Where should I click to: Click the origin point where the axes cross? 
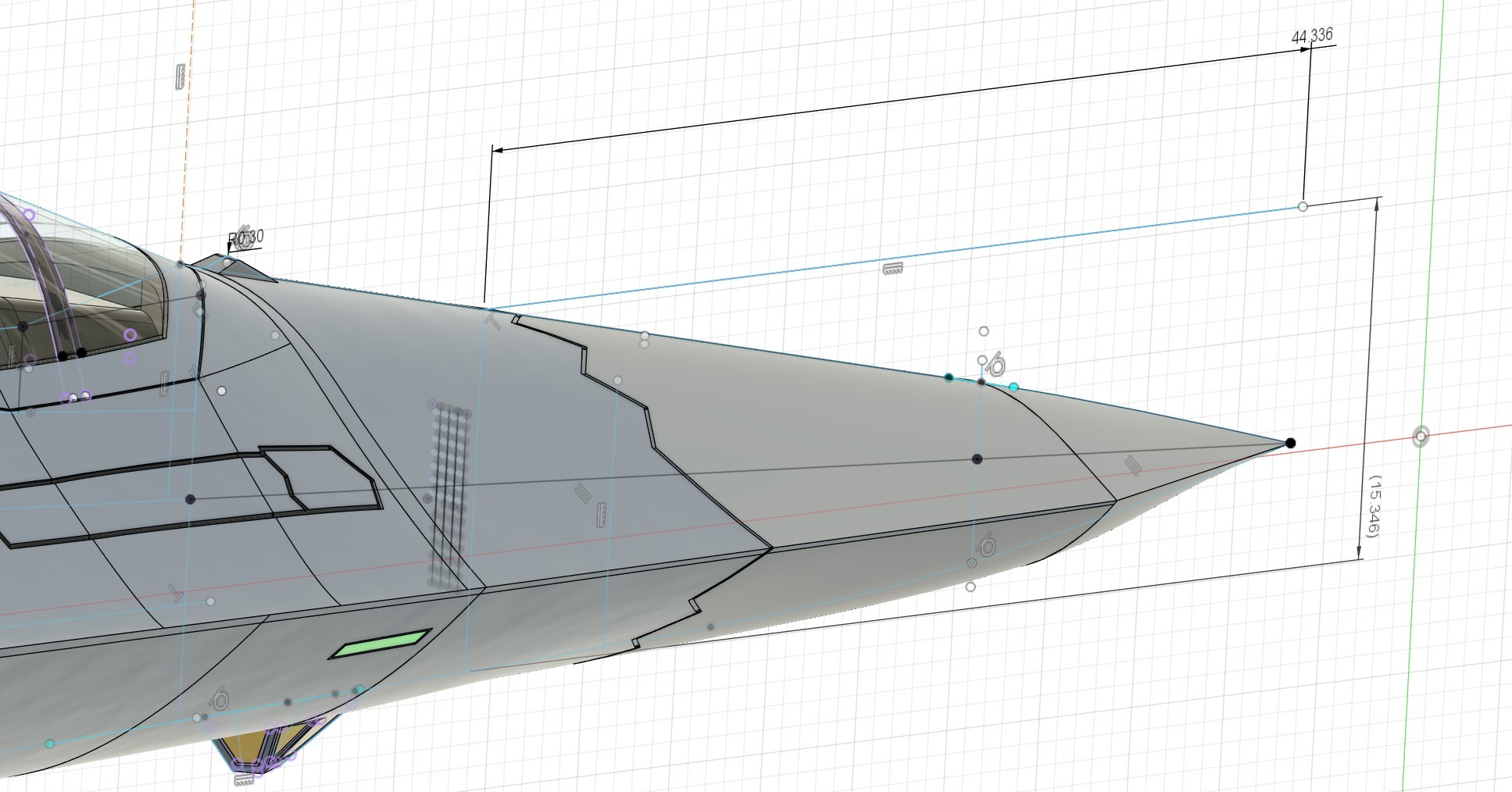1421,437
